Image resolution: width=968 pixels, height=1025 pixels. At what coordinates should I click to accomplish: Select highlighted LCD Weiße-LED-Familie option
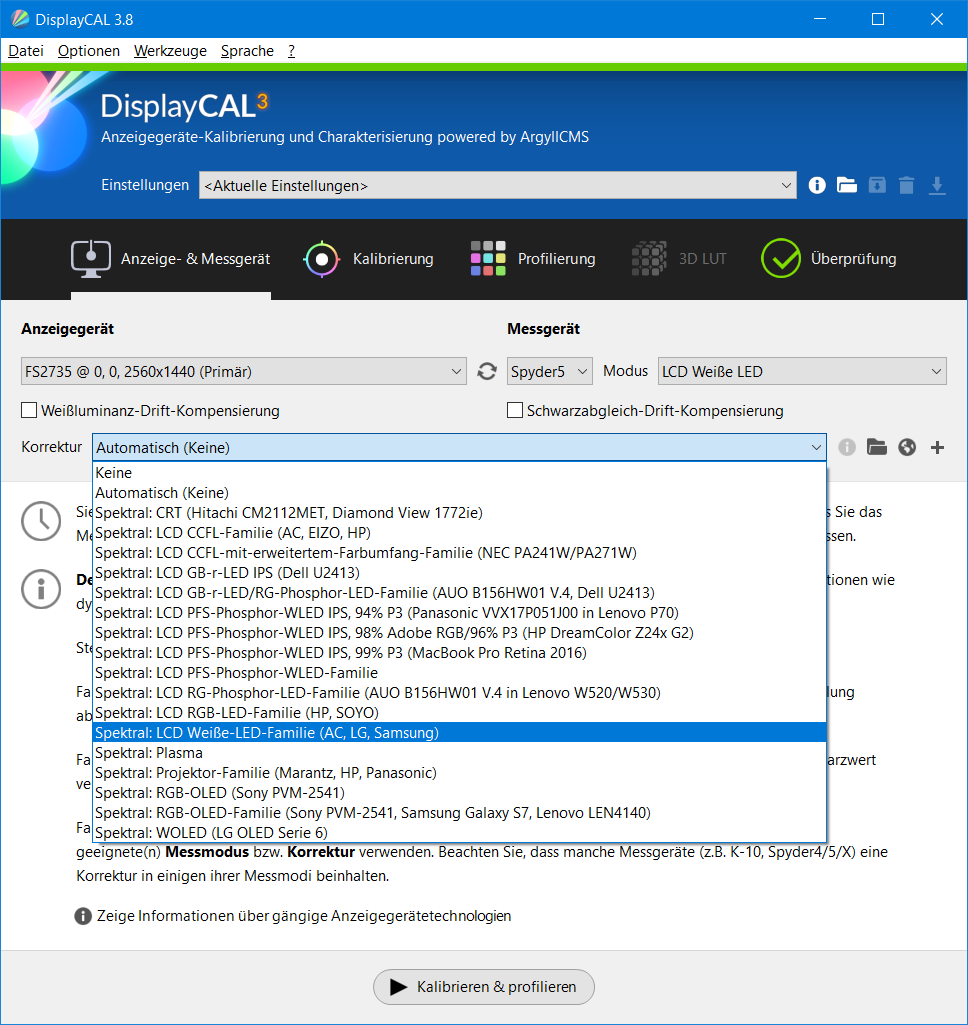[x=459, y=733]
